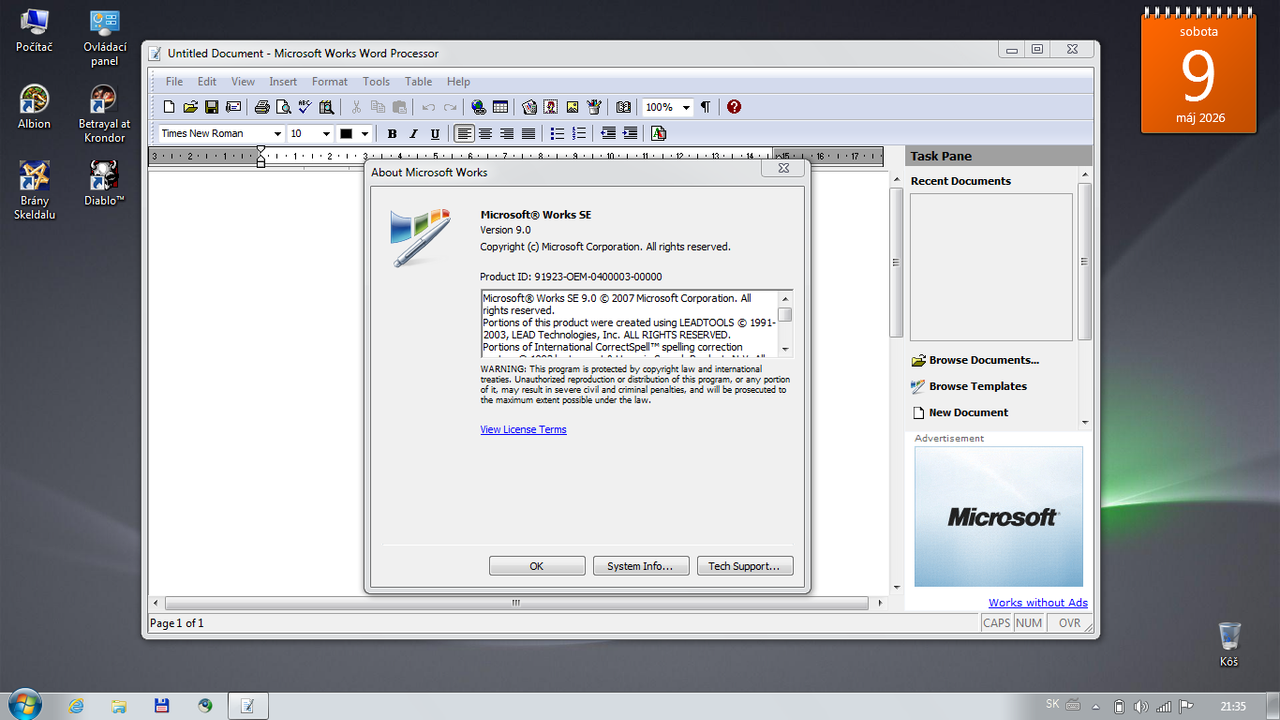The image size is (1280, 720).
Task: Click the Increase Indent toolbar icon
Action: (x=630, y=133)
